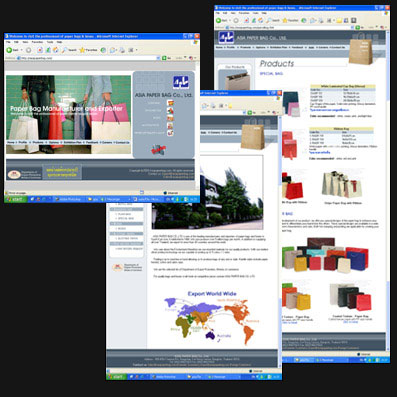Click Refresh icon in left browser toolbar
397x397 pixels.
point(48,50)
